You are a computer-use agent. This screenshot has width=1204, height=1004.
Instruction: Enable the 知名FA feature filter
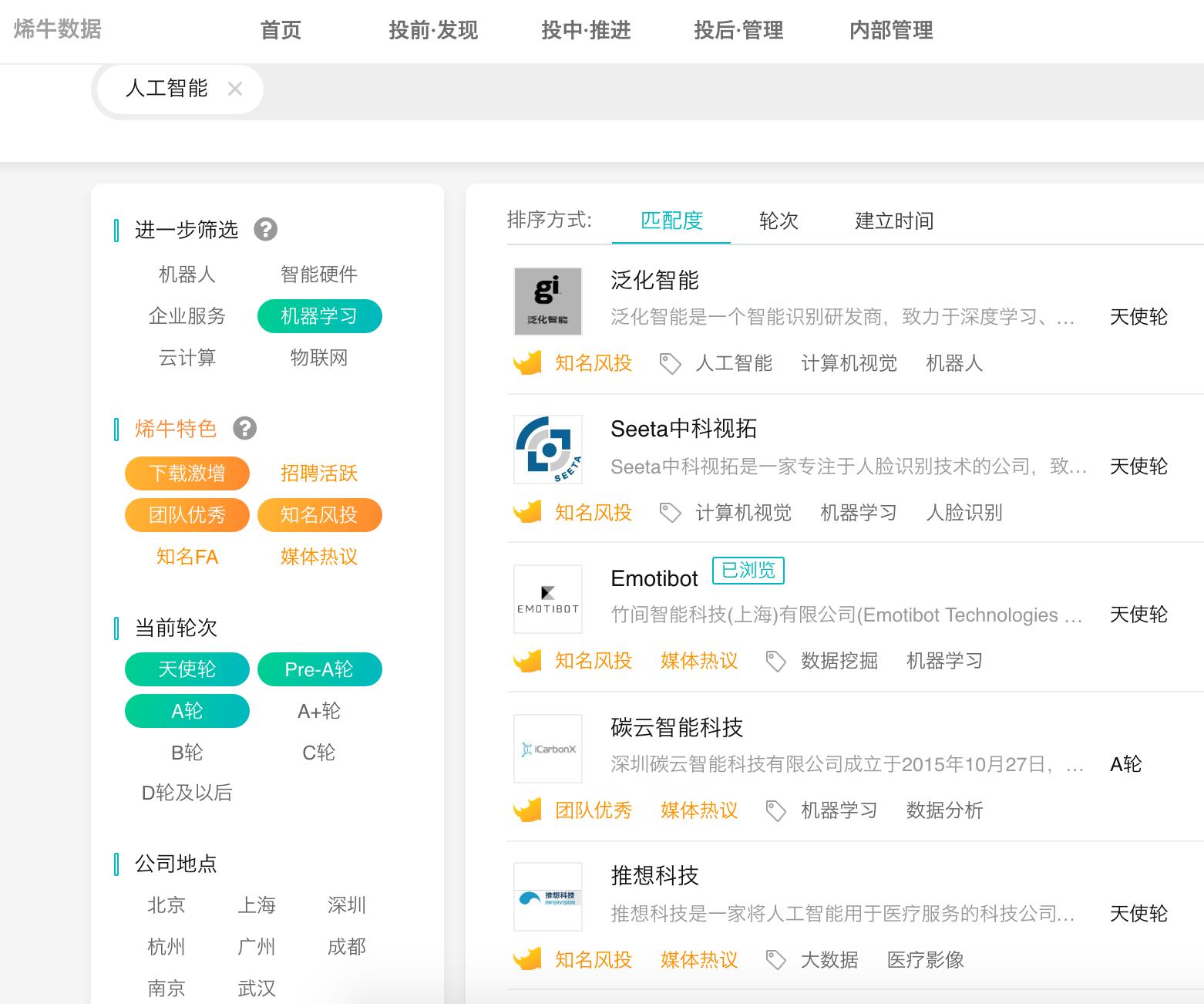point(187,557)
